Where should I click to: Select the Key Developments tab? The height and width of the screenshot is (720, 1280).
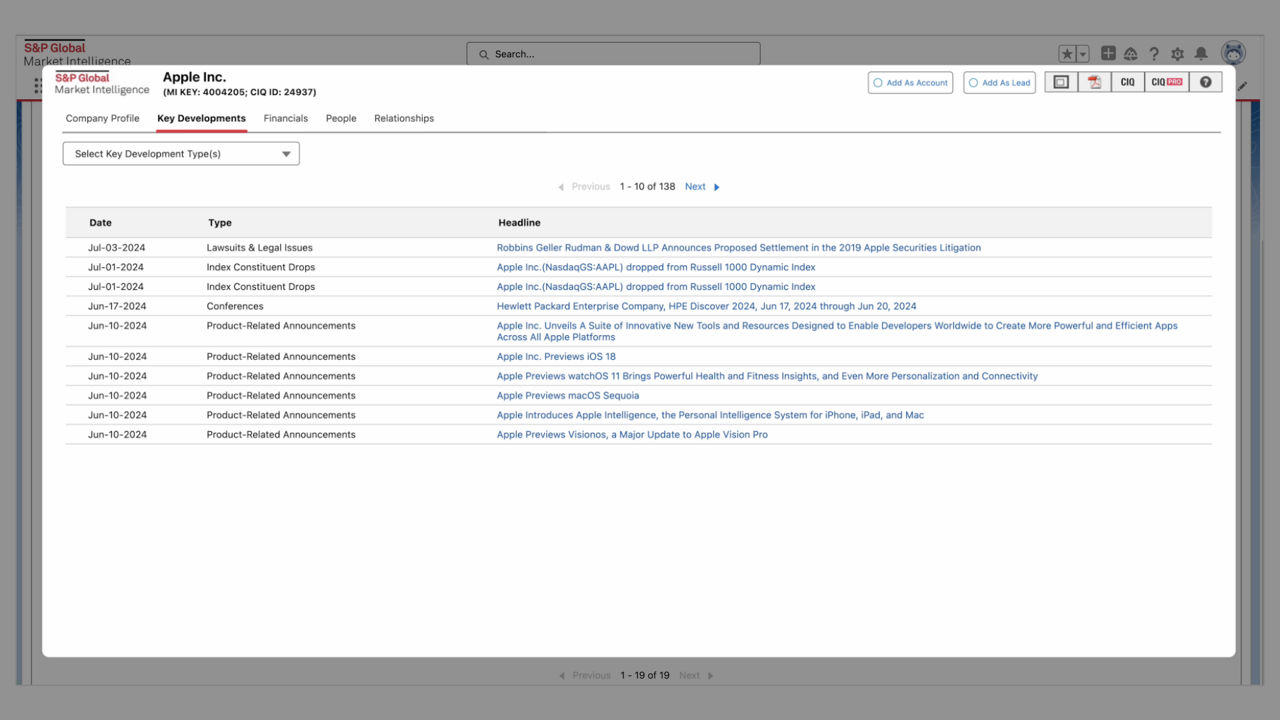[201, 118]
